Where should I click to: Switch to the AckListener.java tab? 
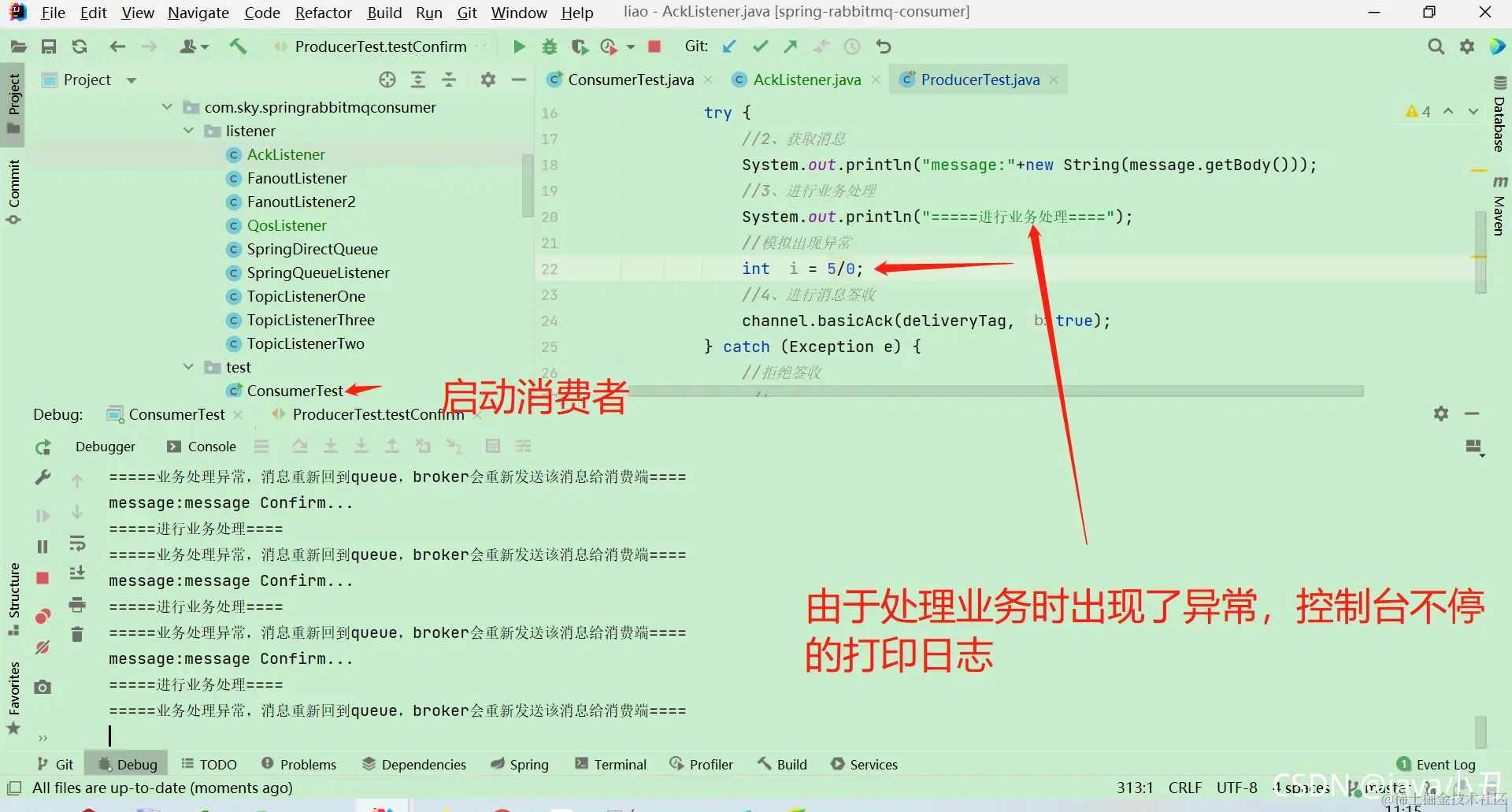coord(806,79)
